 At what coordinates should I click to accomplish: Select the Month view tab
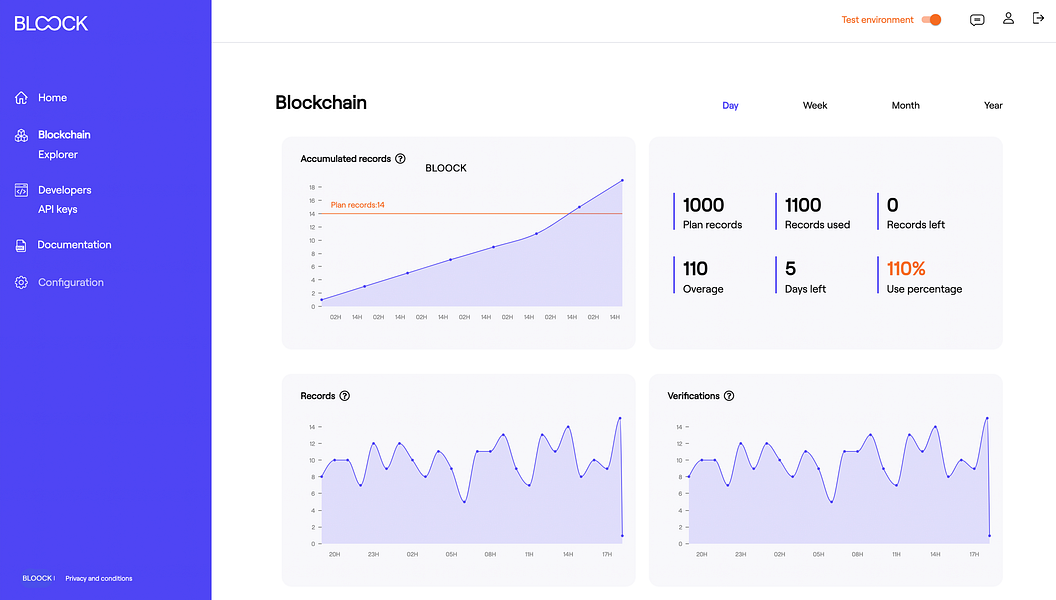[905, 105]
